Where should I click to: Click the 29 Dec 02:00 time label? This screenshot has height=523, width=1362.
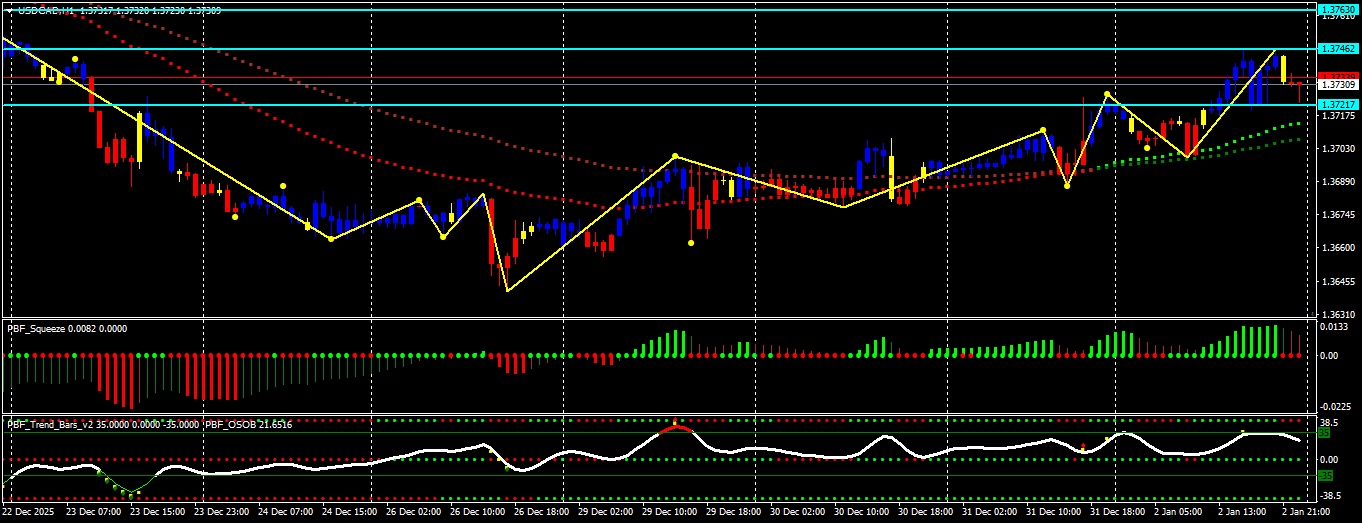[604, 511]
